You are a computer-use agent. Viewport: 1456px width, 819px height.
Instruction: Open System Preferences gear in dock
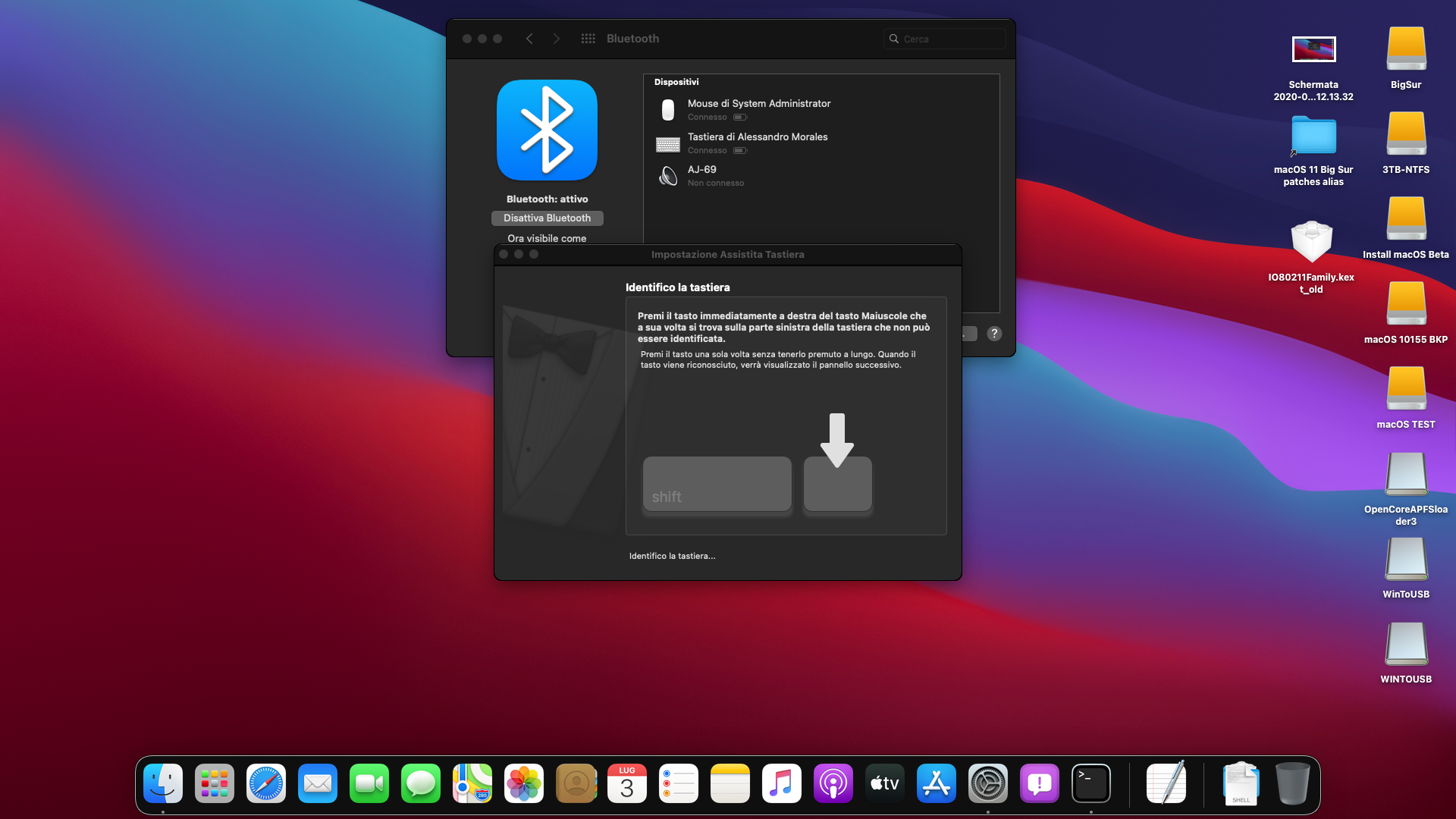[x=987, y=783]
